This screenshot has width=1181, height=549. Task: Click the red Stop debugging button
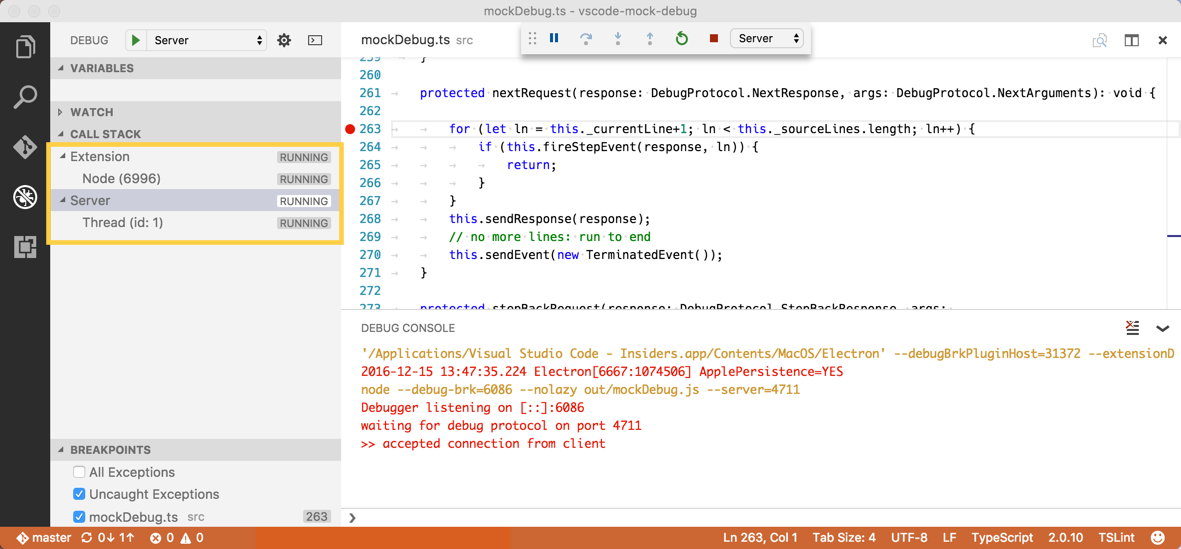(x=713, y=39)
